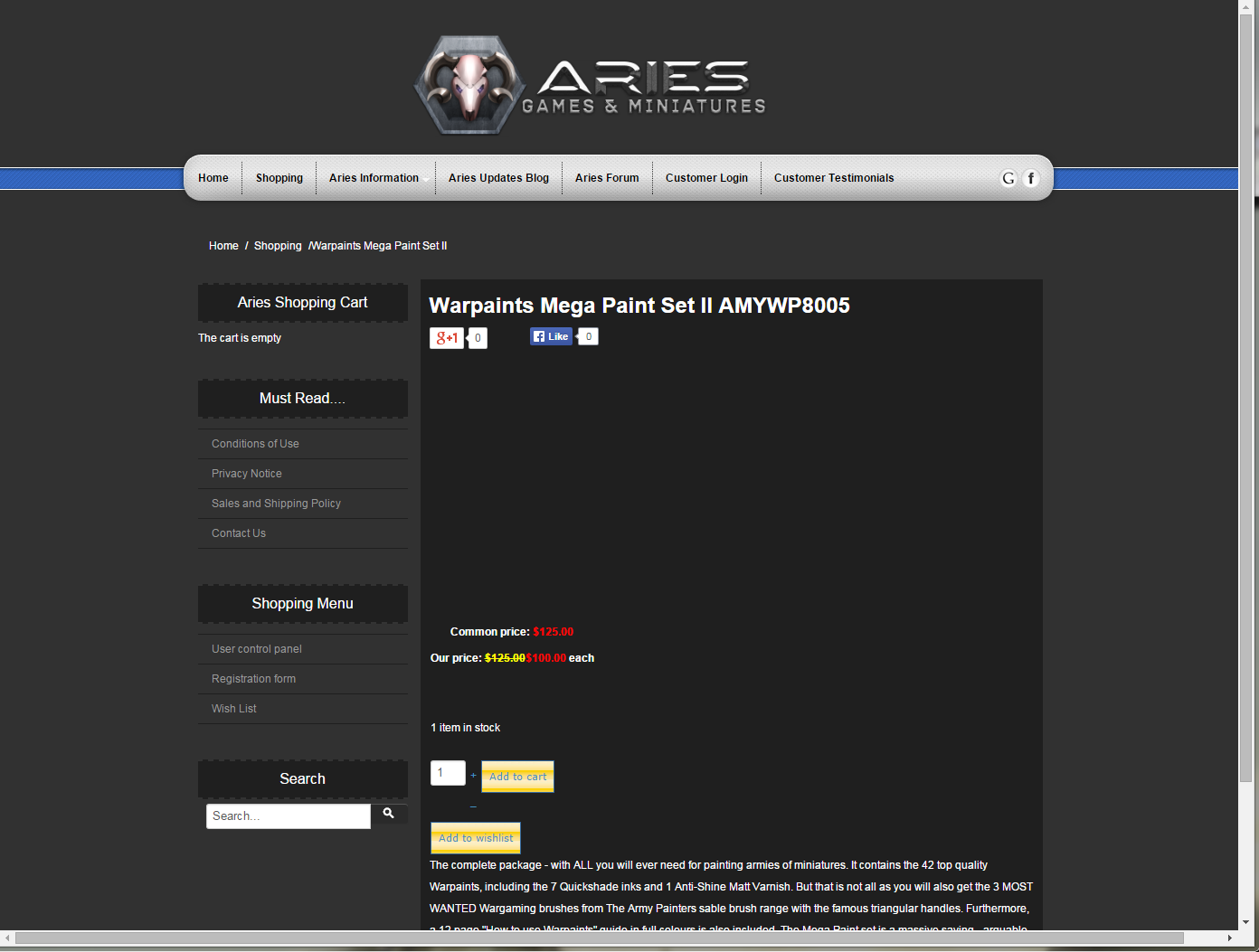Screen dimensions: 1259x952
Task: Click the struck-through $125.00 price
Action: pyautogui.click(x=505, y=658)
